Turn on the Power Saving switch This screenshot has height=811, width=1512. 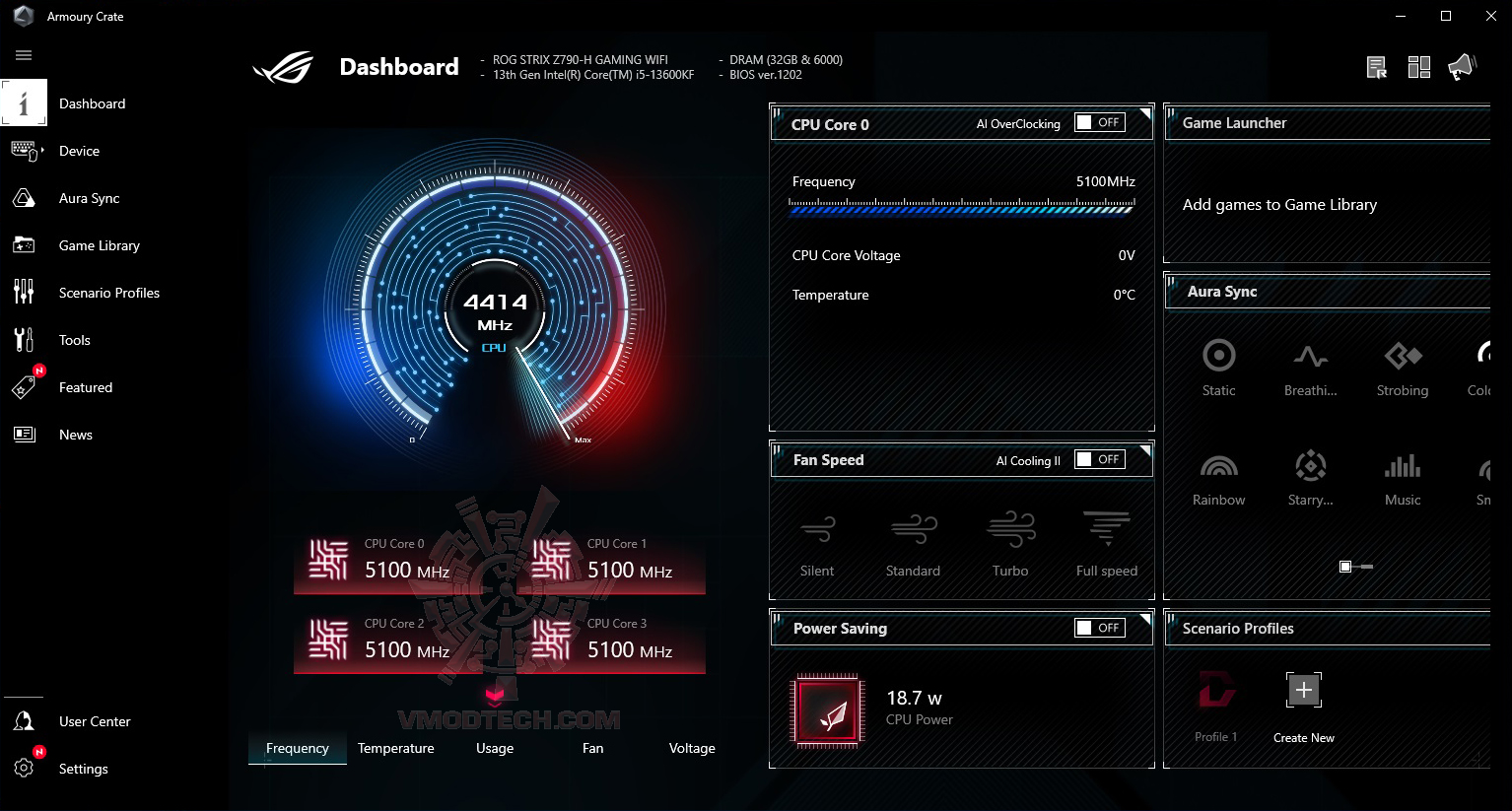[1100, 628]
